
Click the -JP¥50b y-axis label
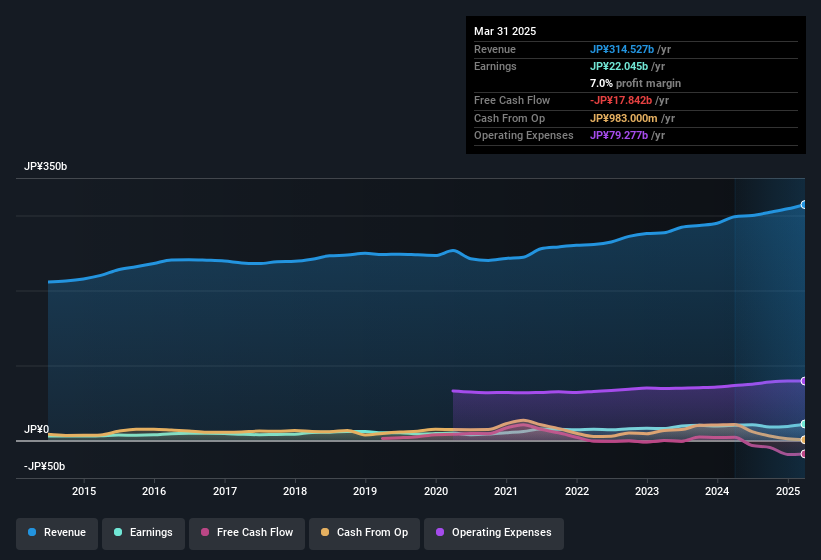coord(45,466)
